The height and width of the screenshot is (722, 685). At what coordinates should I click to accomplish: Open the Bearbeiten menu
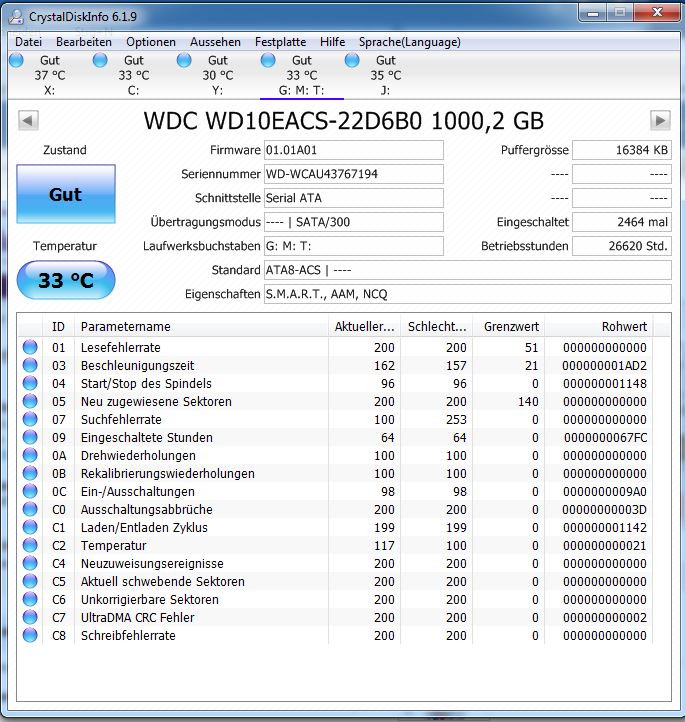pyautogui.click(x=84, y=42)
